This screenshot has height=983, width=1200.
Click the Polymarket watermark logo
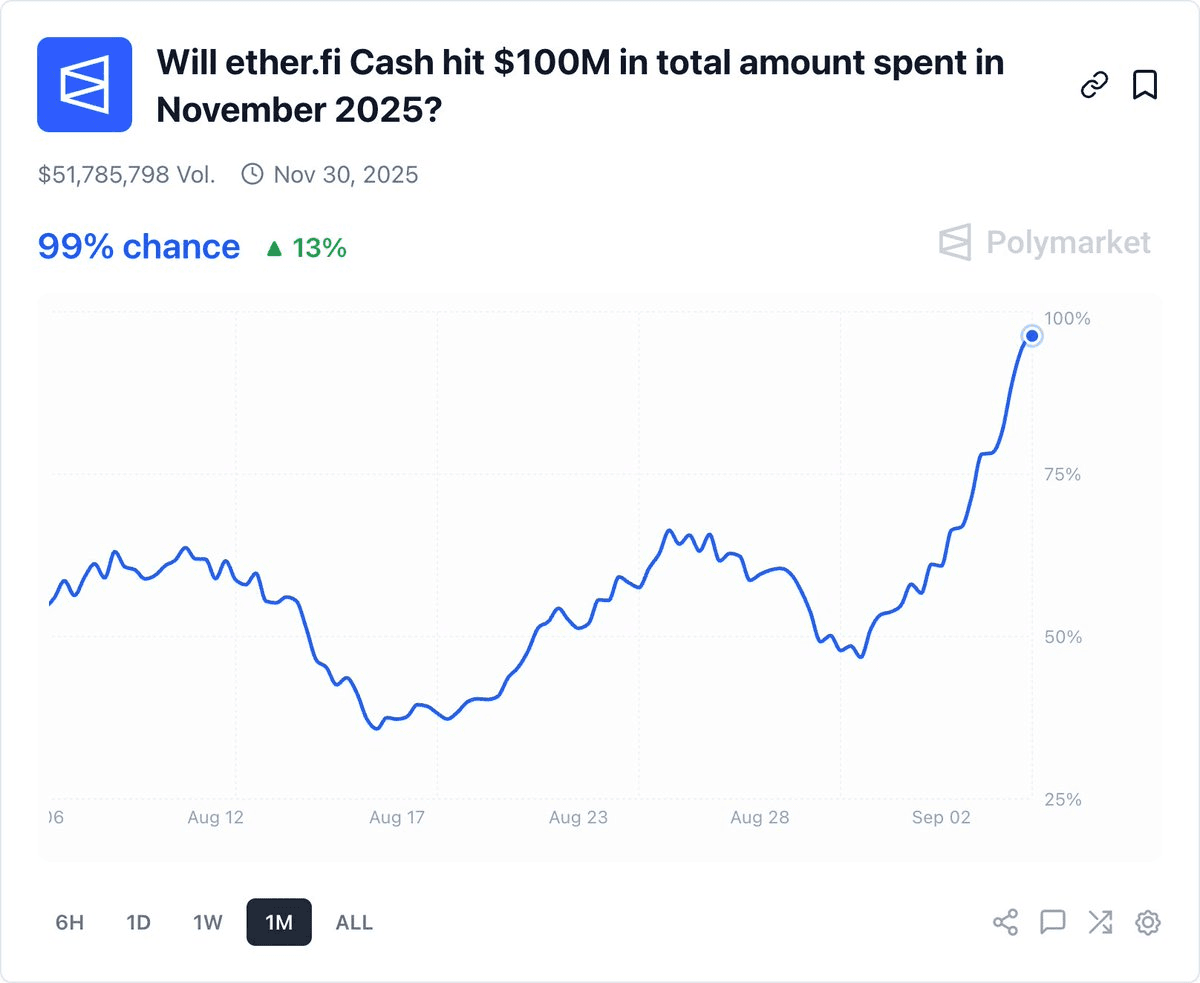tap(1044, 242)
